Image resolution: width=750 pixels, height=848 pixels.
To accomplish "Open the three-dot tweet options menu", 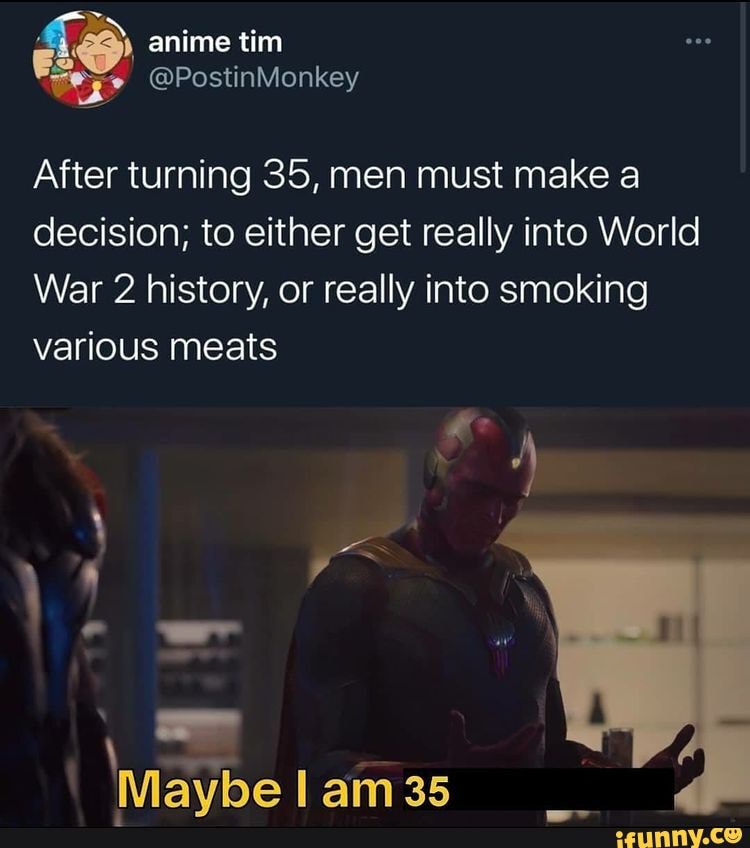I will point(698,41).
